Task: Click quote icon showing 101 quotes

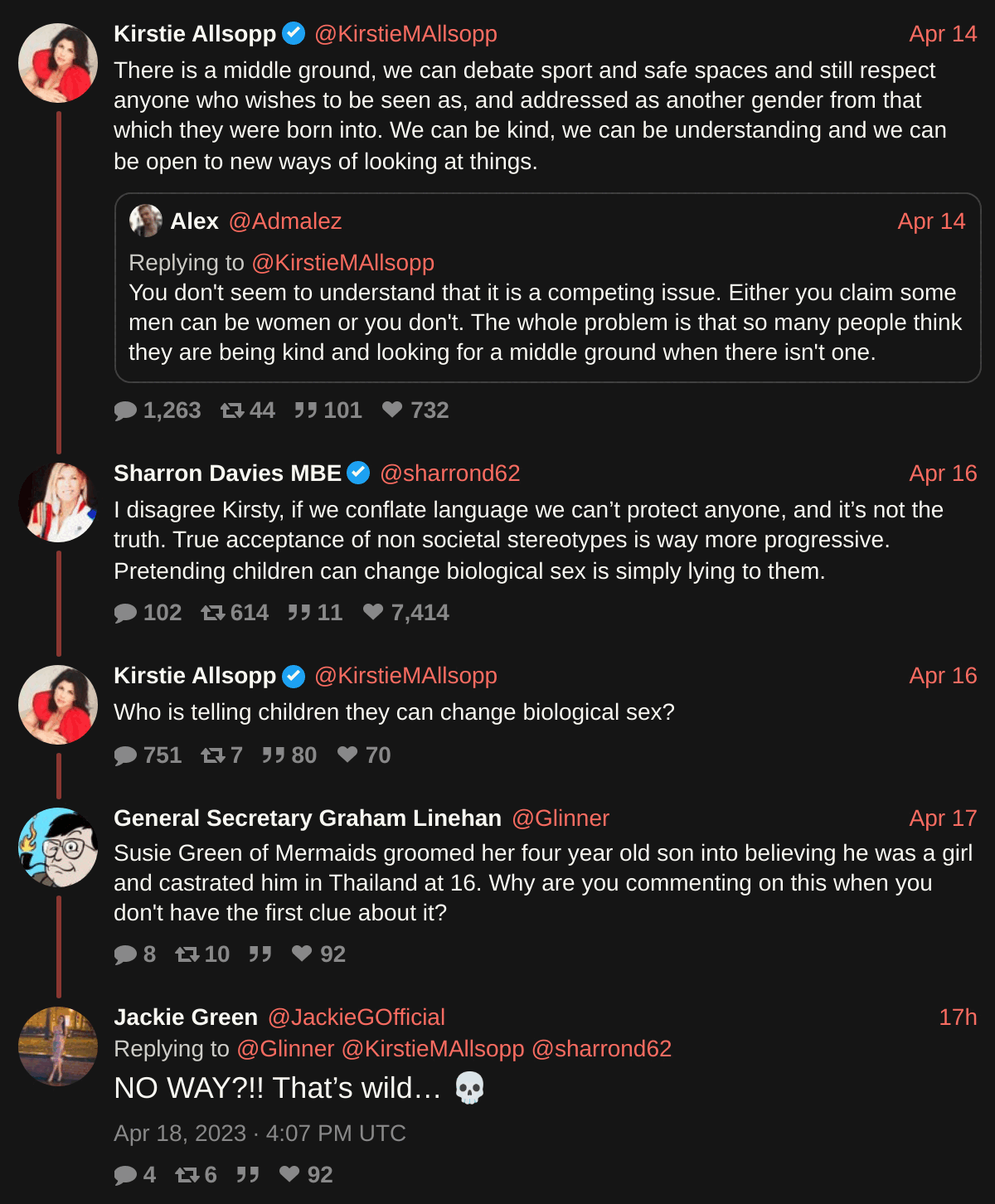Action: [306, 410]
